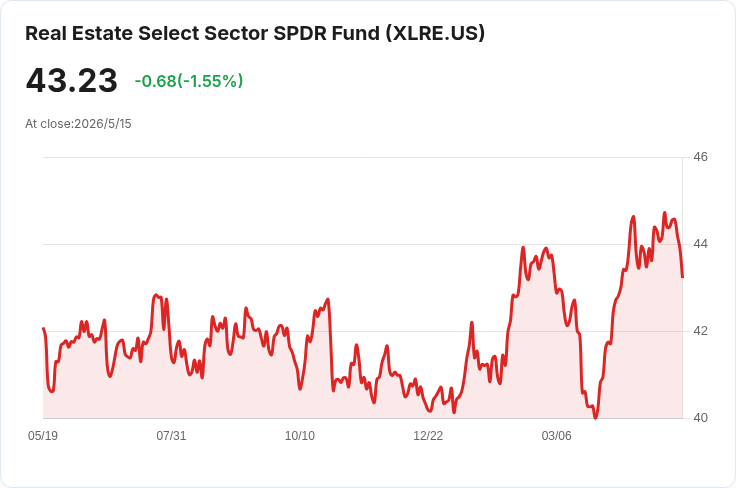Click the chart's lowest trough after 03/06
The width and height of the screenshot is (736, 488).
[596, 417]
